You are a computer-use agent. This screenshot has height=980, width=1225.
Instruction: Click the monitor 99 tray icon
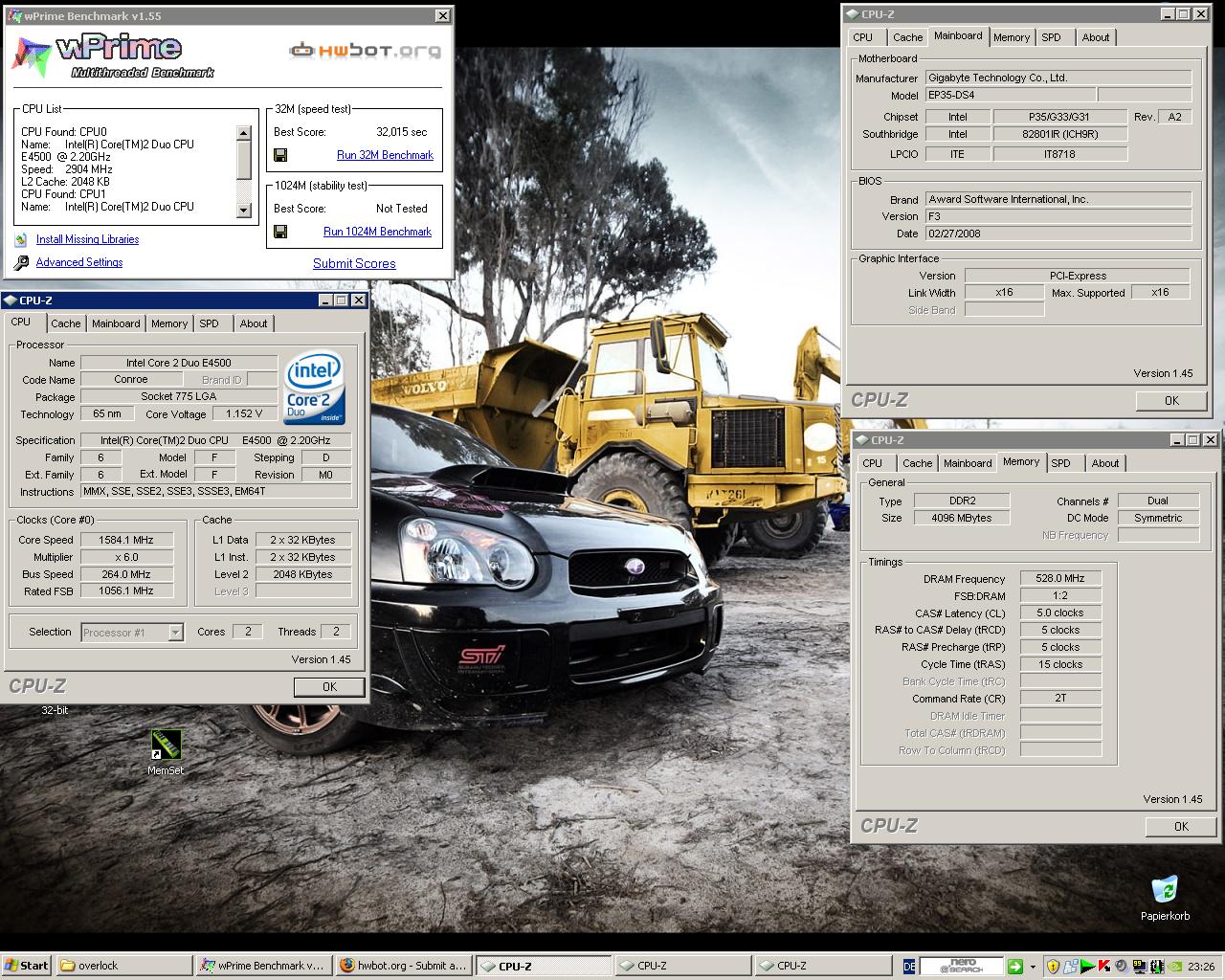(x=1139, y=967)
